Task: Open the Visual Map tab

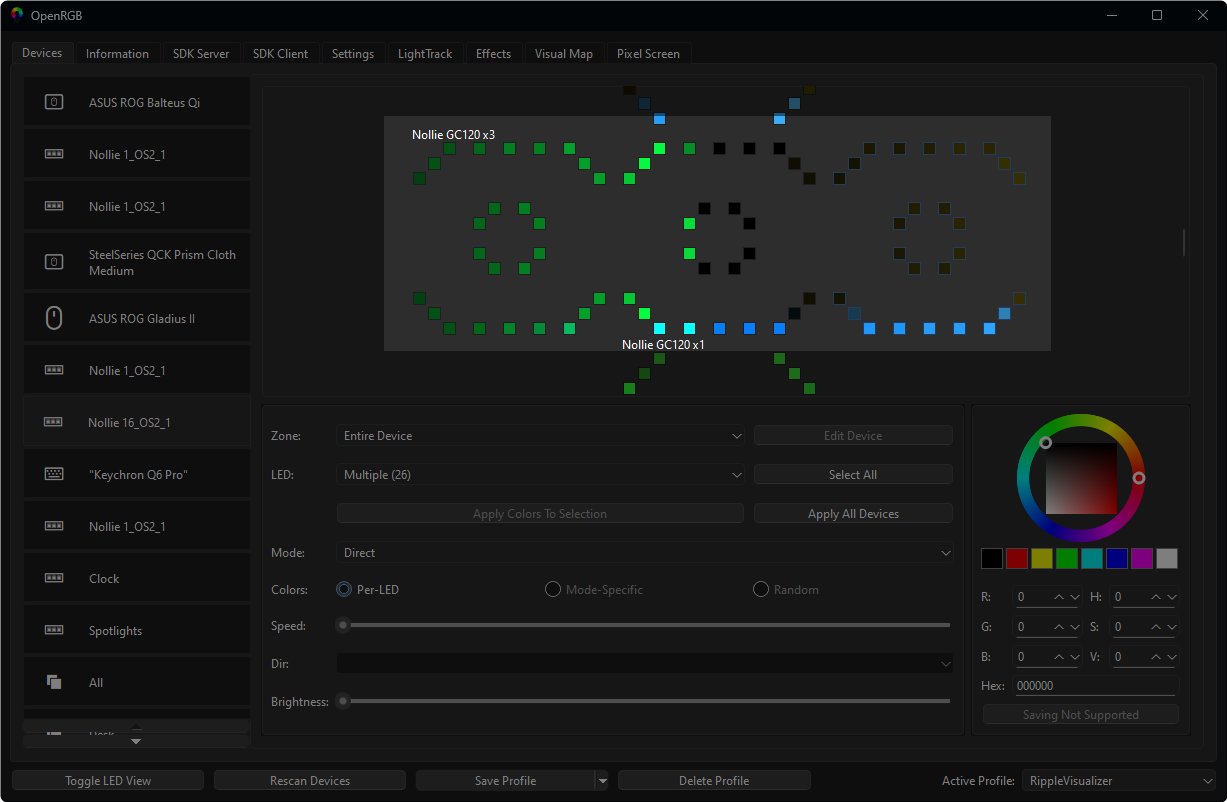Action: (564, 54)
